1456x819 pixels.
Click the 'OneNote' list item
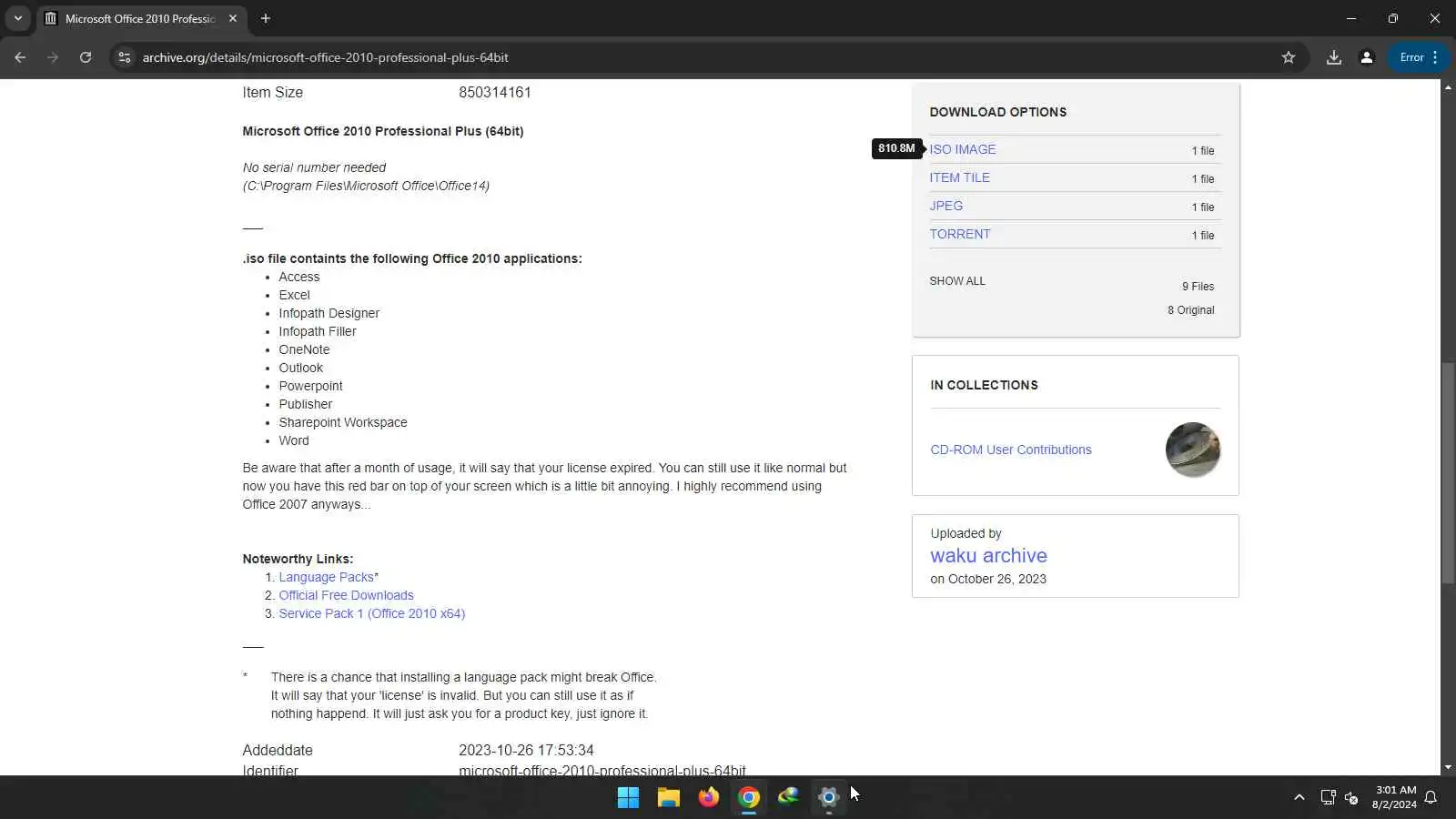pos(304,349)
